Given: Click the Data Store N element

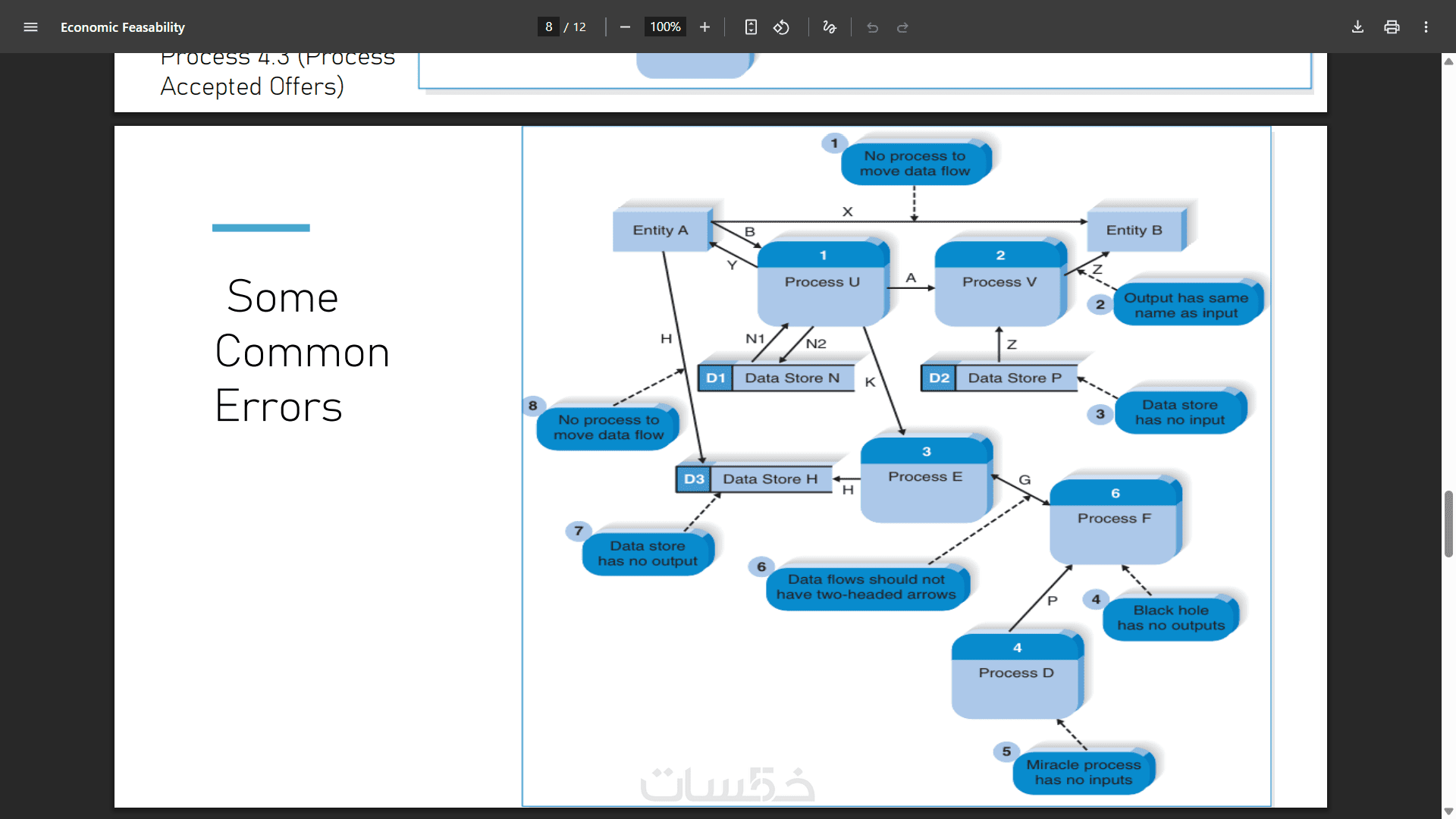Looking at the screenshot, I should pos(791,378).
